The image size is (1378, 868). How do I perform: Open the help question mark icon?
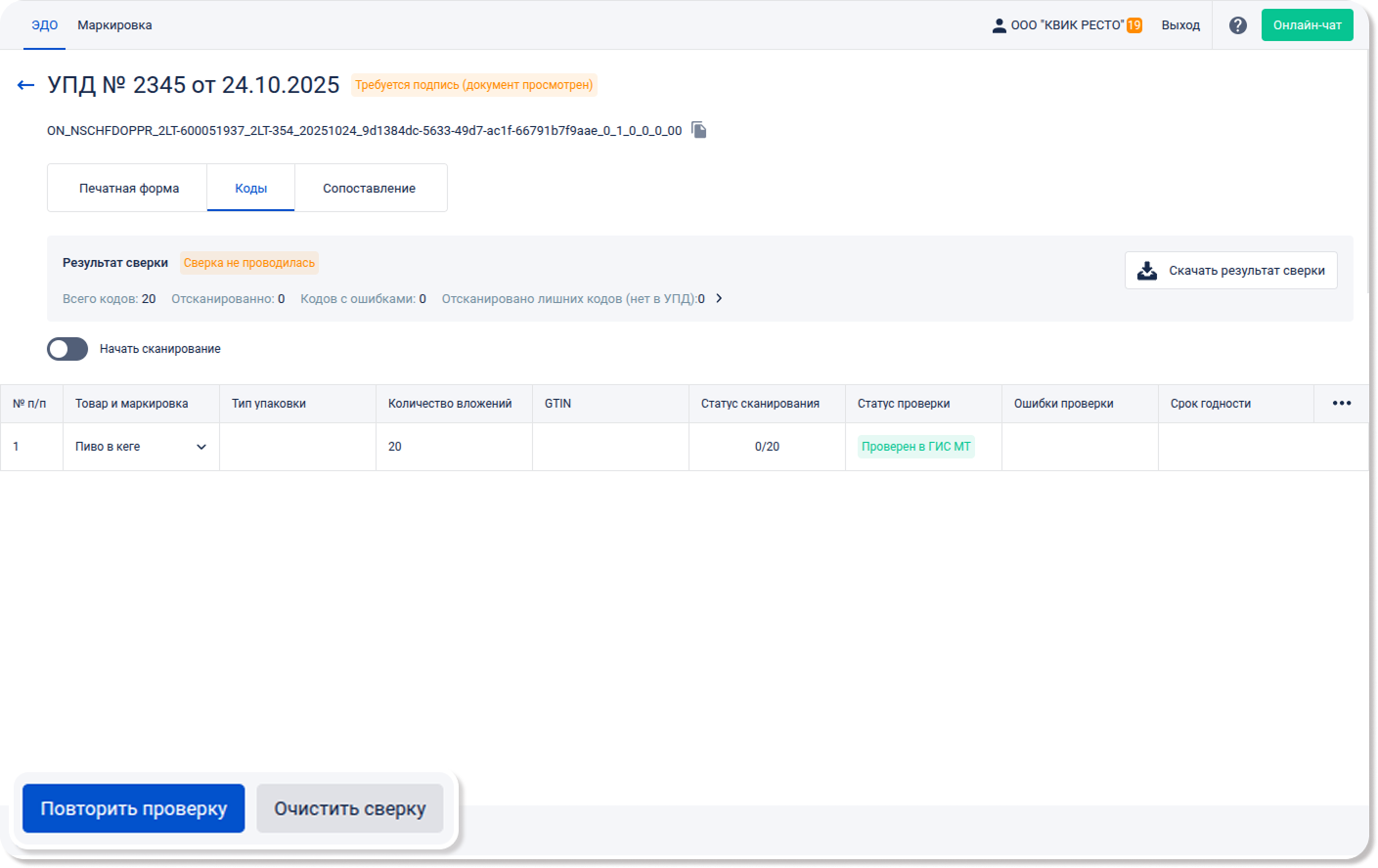pos(1237,25)
